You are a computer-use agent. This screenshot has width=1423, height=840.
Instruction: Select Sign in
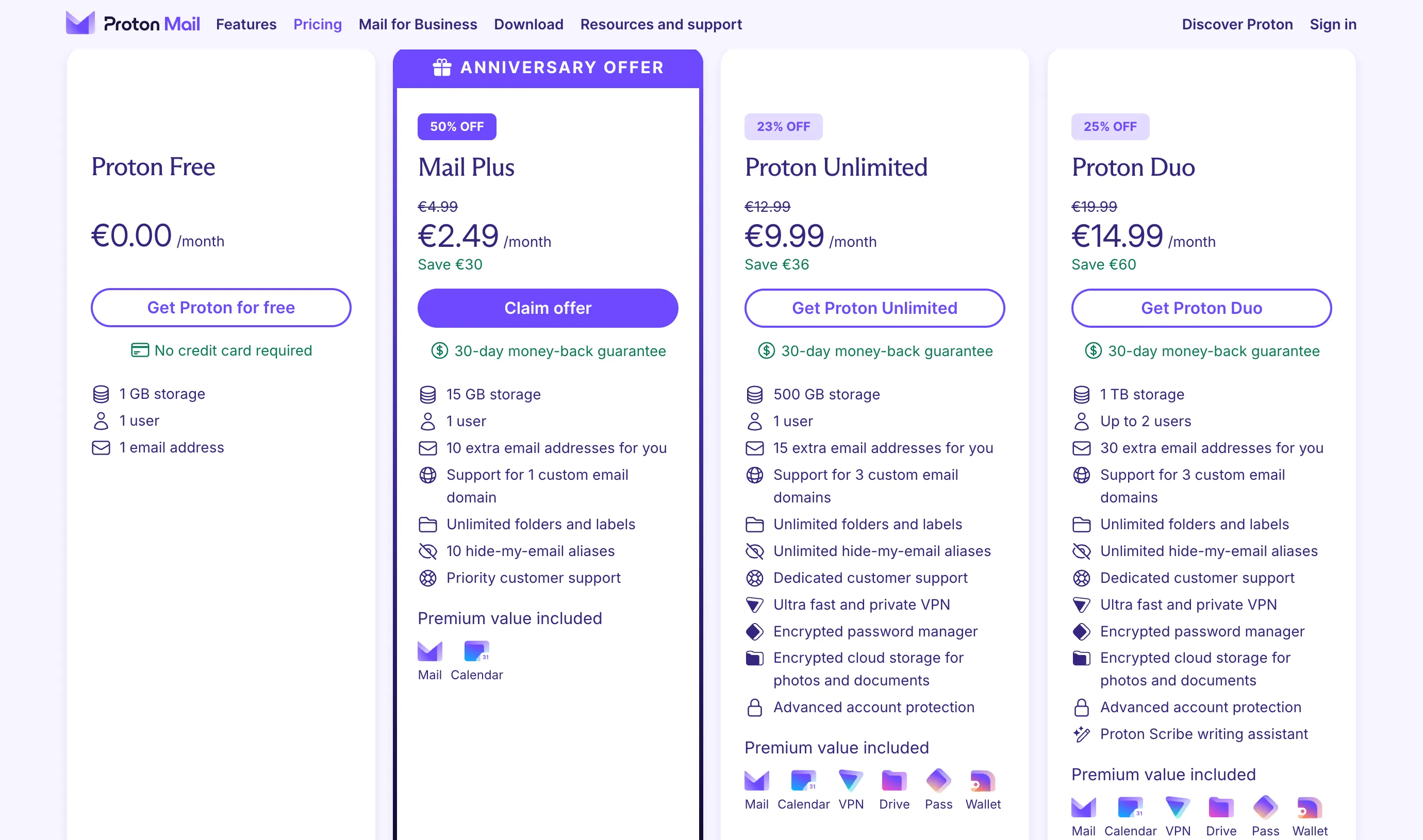1333,24
